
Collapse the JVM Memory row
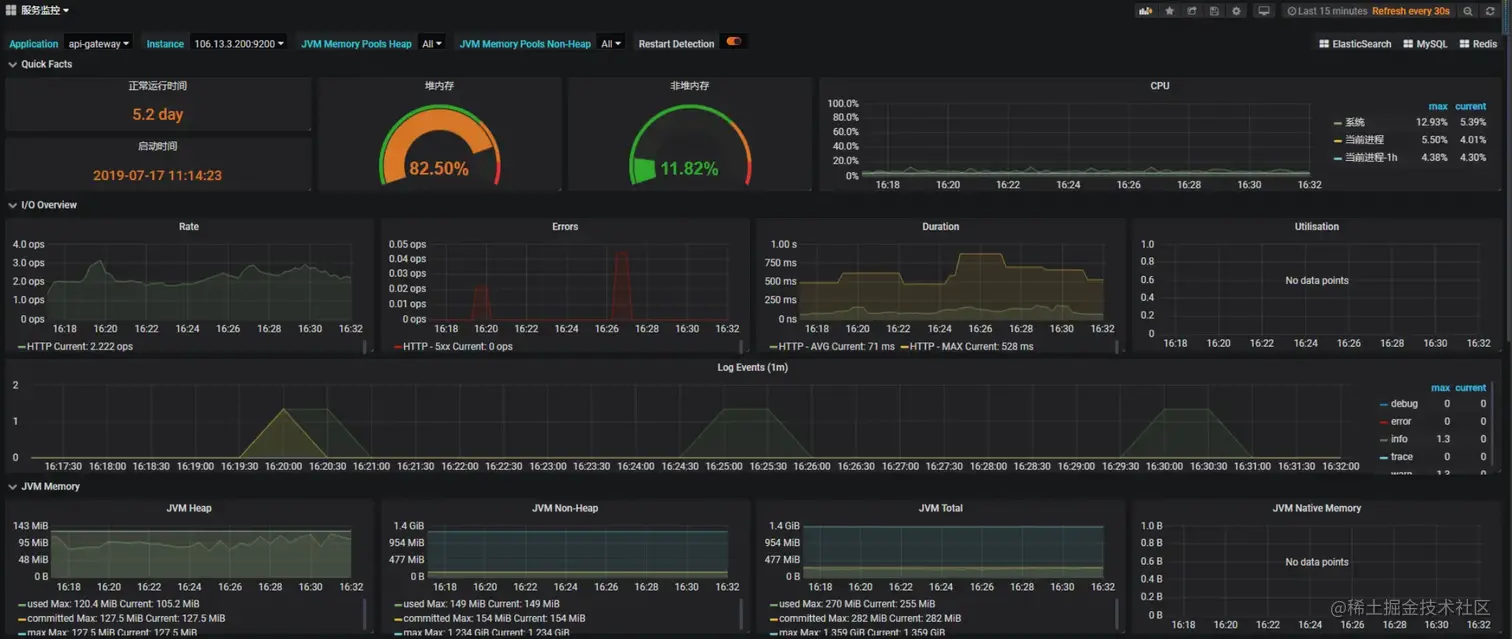[x=44, y=487]
